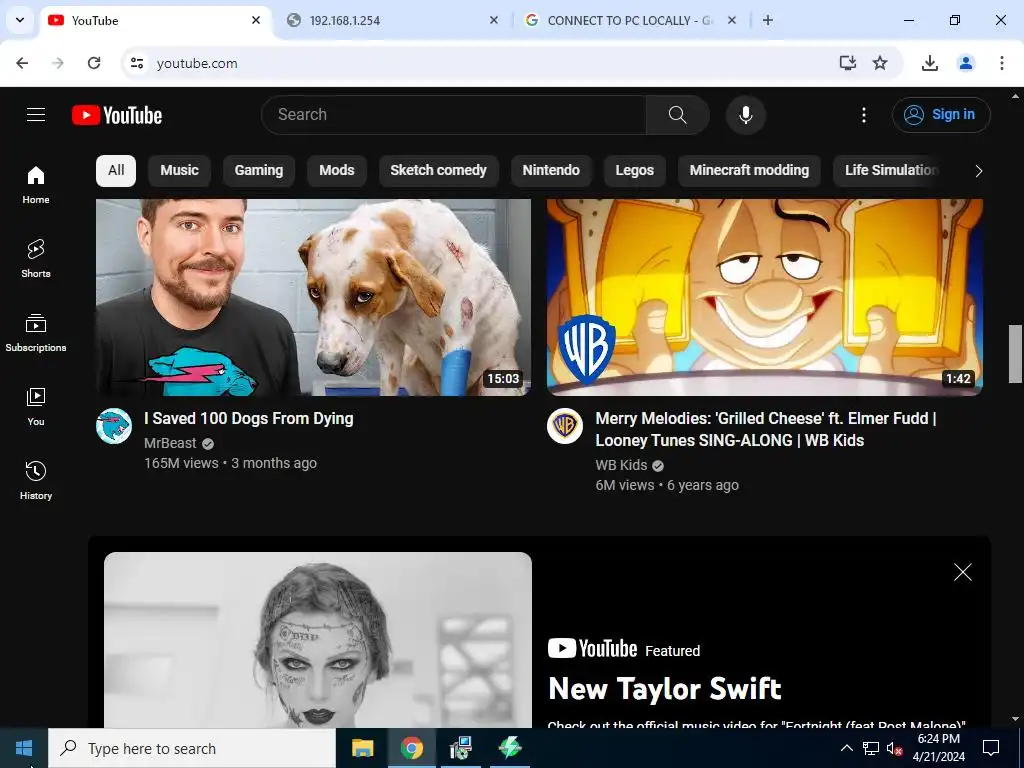Close the 192.168.1.254 tab
Viewport: 1024px width, 768px height.
[x=494, y=20]
